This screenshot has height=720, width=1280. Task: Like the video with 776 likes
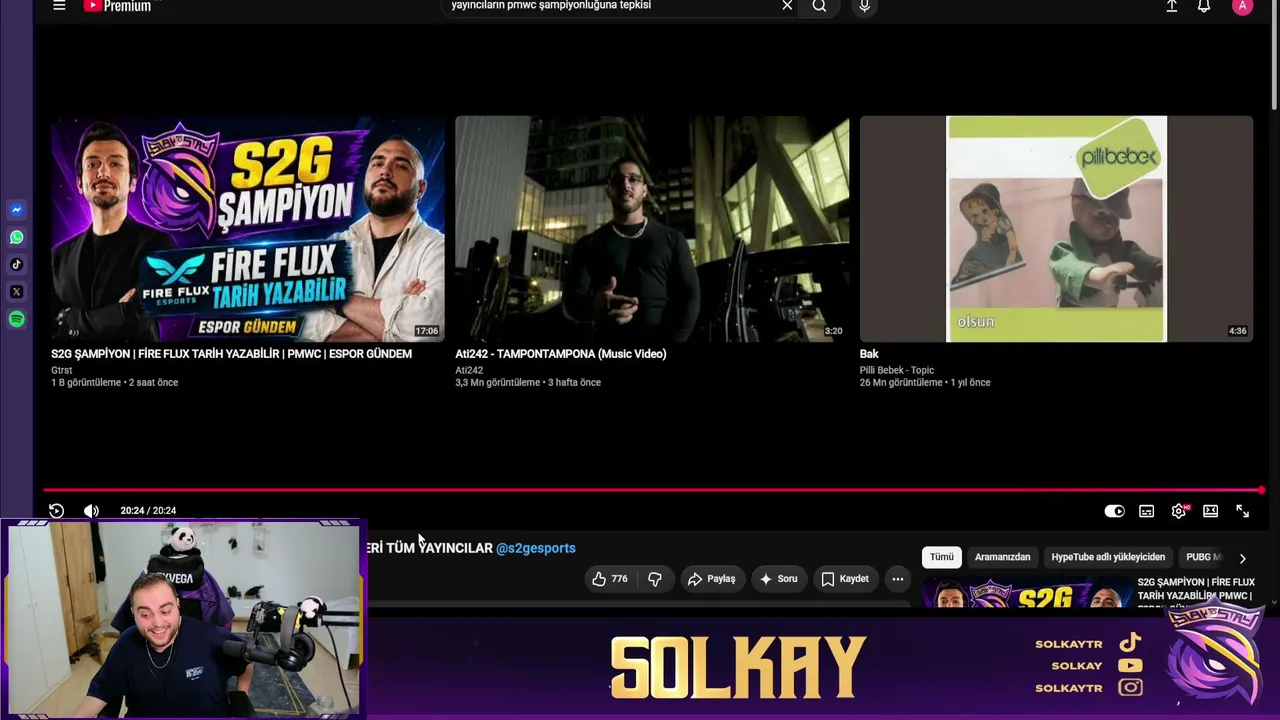(x=610, y=579)
